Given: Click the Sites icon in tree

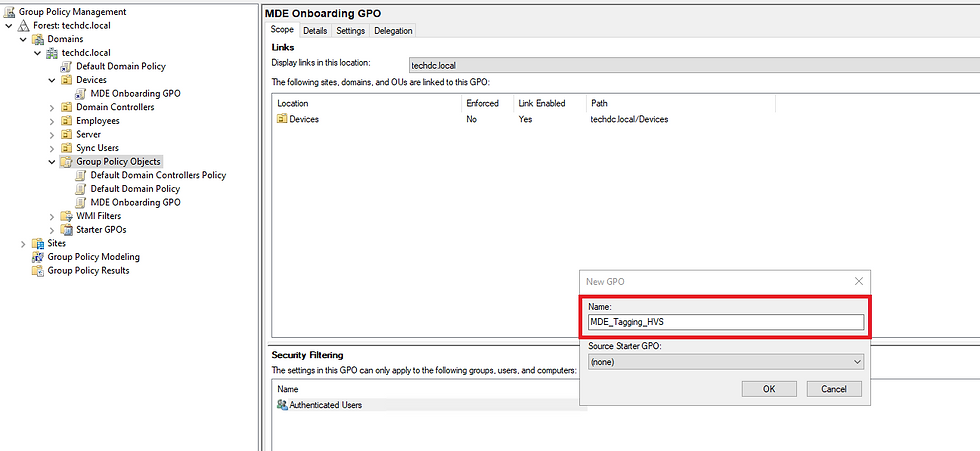Looking at the screenshot, I should (38, 244).
